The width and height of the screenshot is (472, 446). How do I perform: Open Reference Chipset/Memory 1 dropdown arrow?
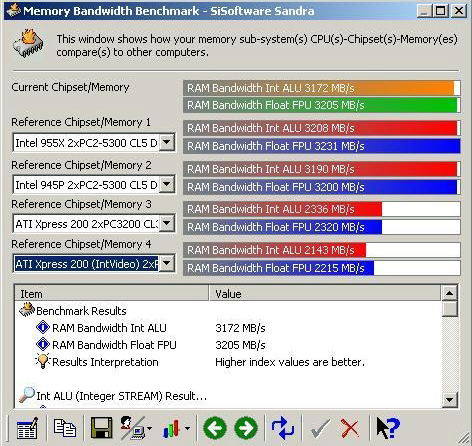(167, 143)
